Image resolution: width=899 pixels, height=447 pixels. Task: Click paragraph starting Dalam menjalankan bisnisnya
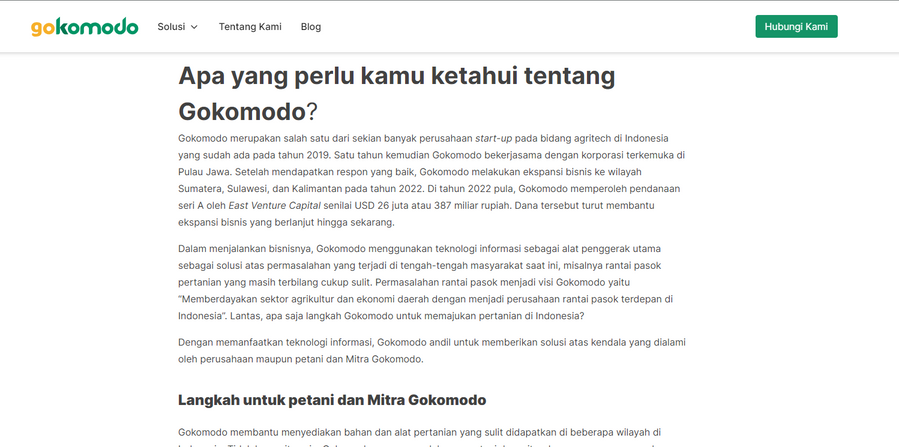(430, 282)
